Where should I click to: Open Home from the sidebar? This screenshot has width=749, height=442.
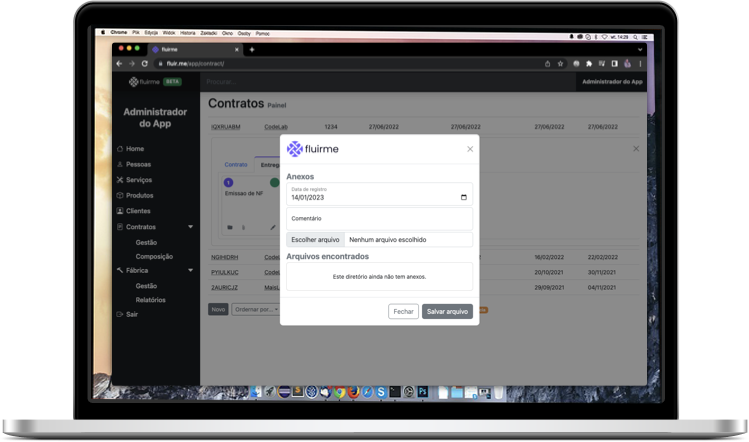pyautogui.click(x=135, y=149)
